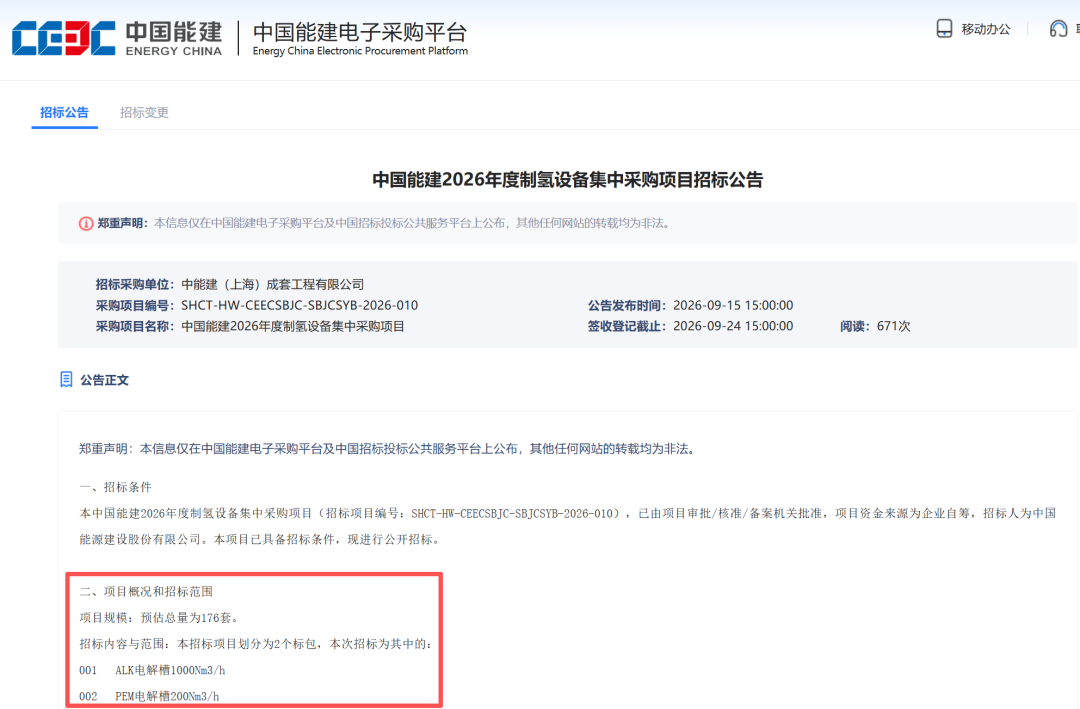Select the project number SHCT-HW-CEECSBJC-SBJCSYB-2026-010 in the info box
Image resolution: width=1080 pixels, height=709 pixels.
pyautogui.click(x=299, y=305)
